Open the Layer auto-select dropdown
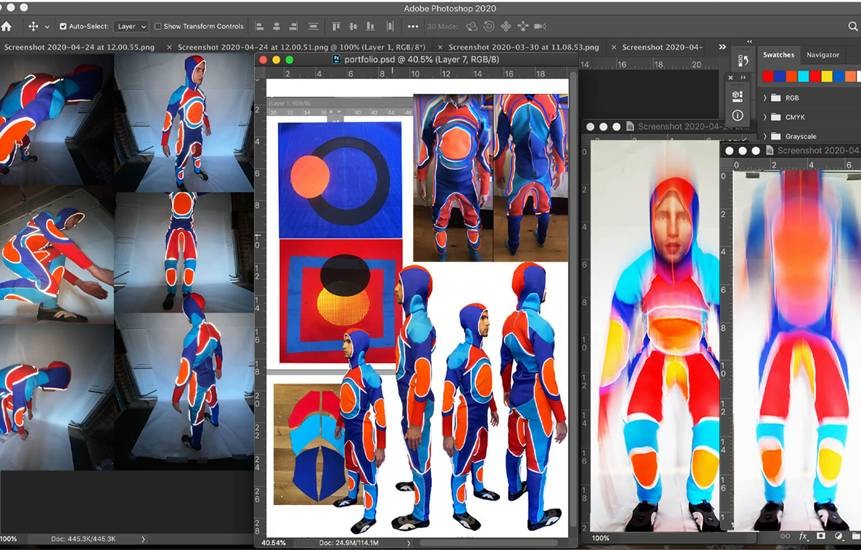 pyautogui.click(x=130, y=26)
